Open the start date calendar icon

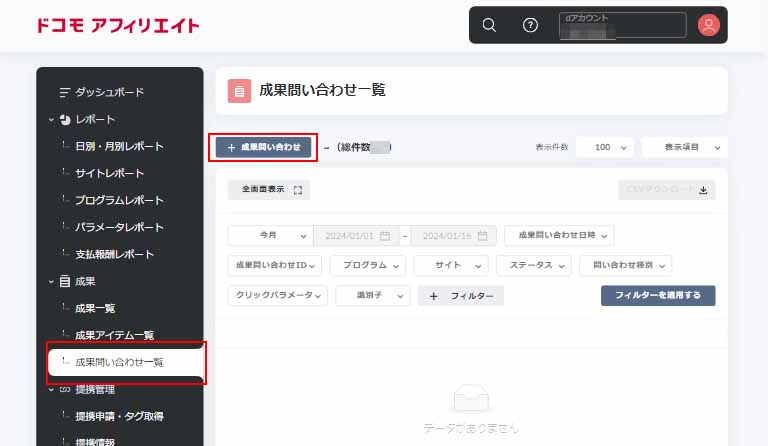385,235
